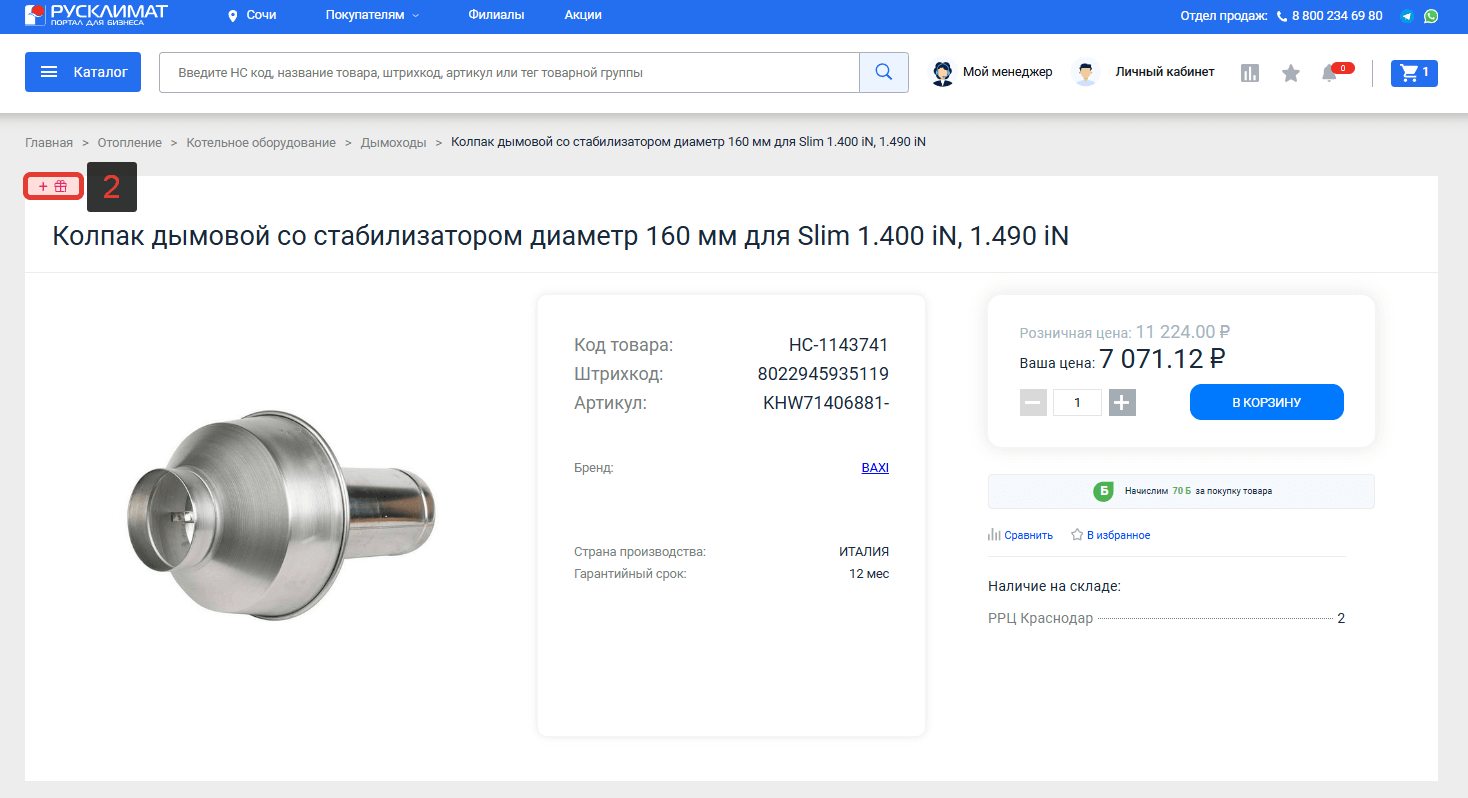Open favorites star icon in header
The height and width of the screenshot is (798, 1468).
(1291, 73)
